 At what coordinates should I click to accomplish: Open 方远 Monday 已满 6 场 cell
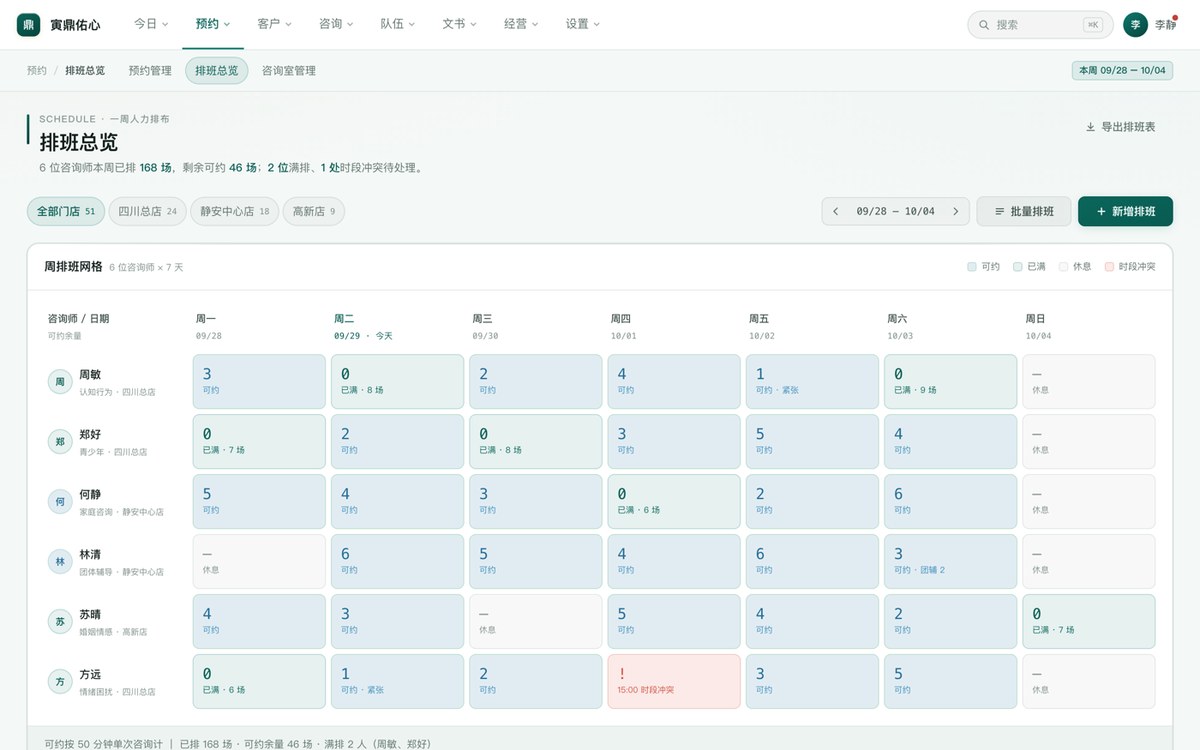(x=259, y=681)
